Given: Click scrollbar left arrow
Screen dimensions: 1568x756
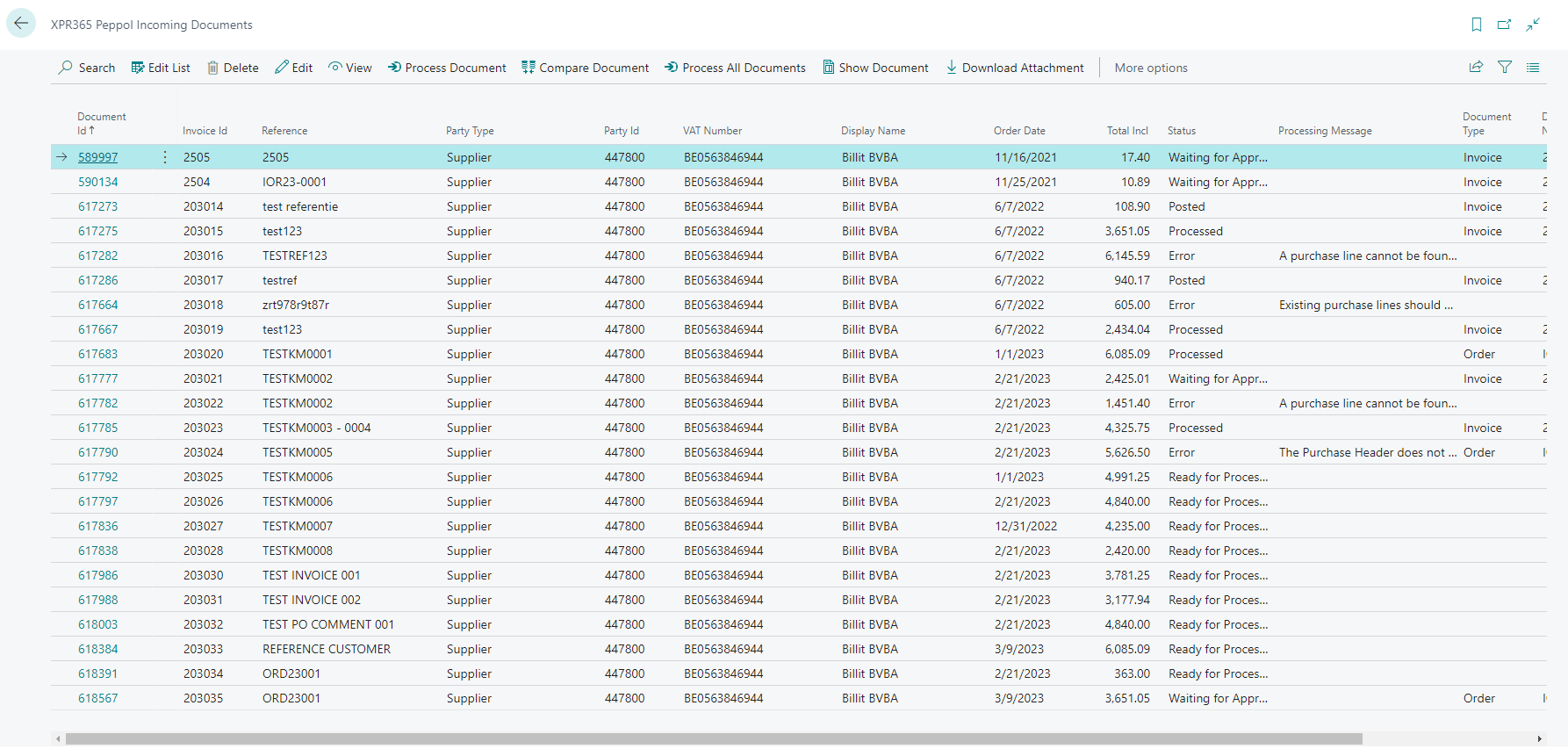Looking at the screenshot, I should (59, 738).
